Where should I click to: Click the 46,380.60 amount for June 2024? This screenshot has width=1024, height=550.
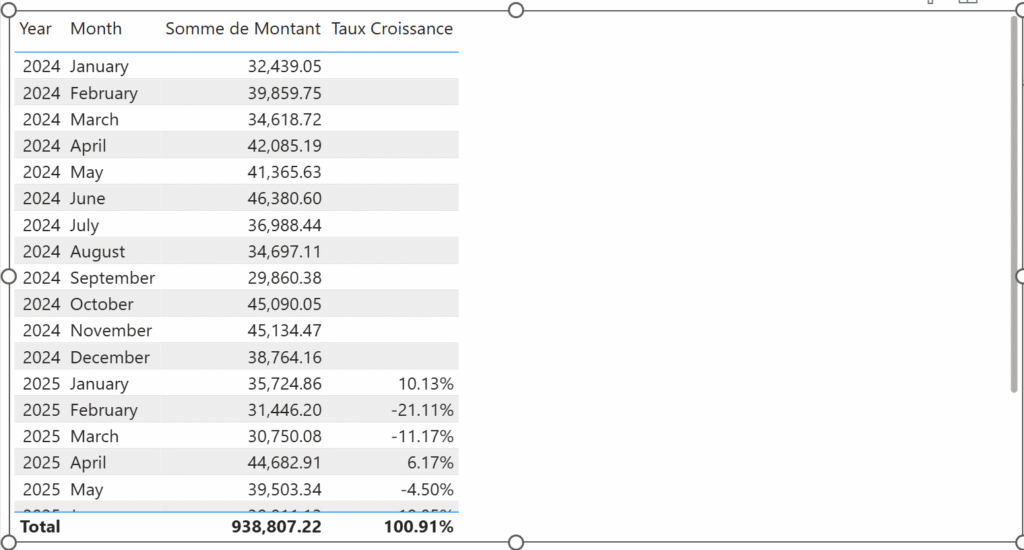pyautogui.click(x=284, y=199)
